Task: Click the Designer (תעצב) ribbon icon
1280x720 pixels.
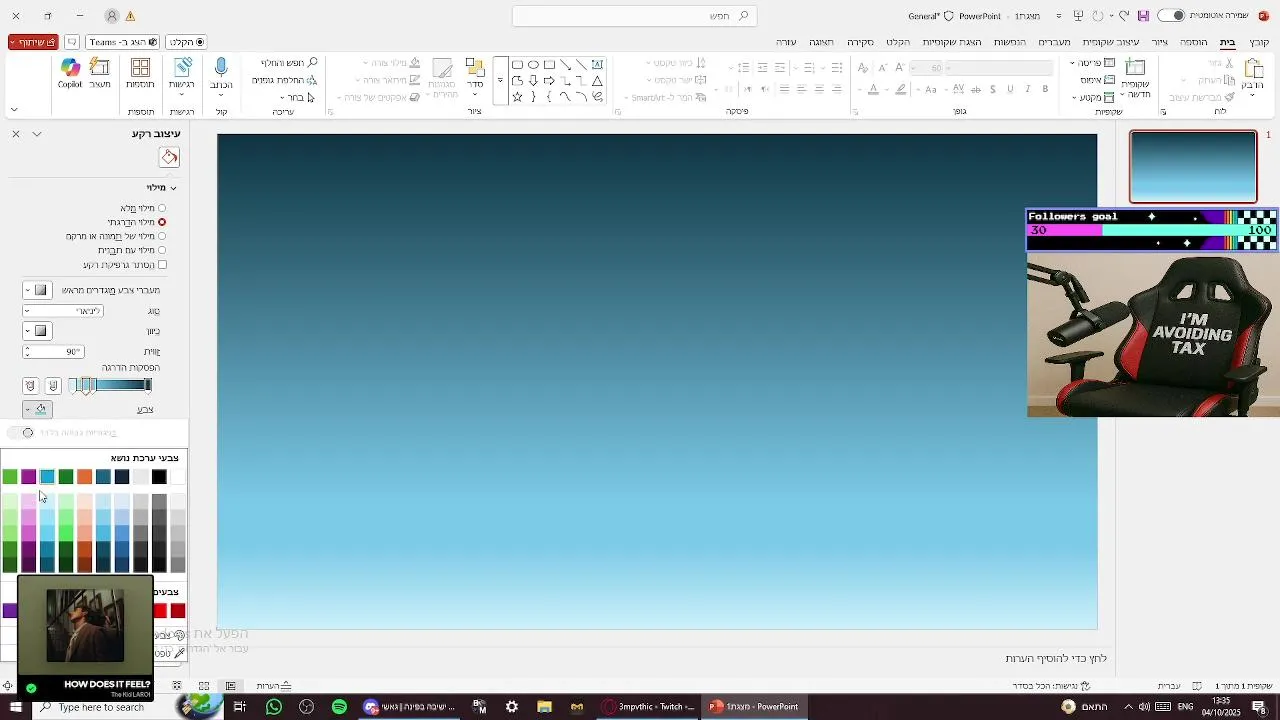Action: point(100,73)
